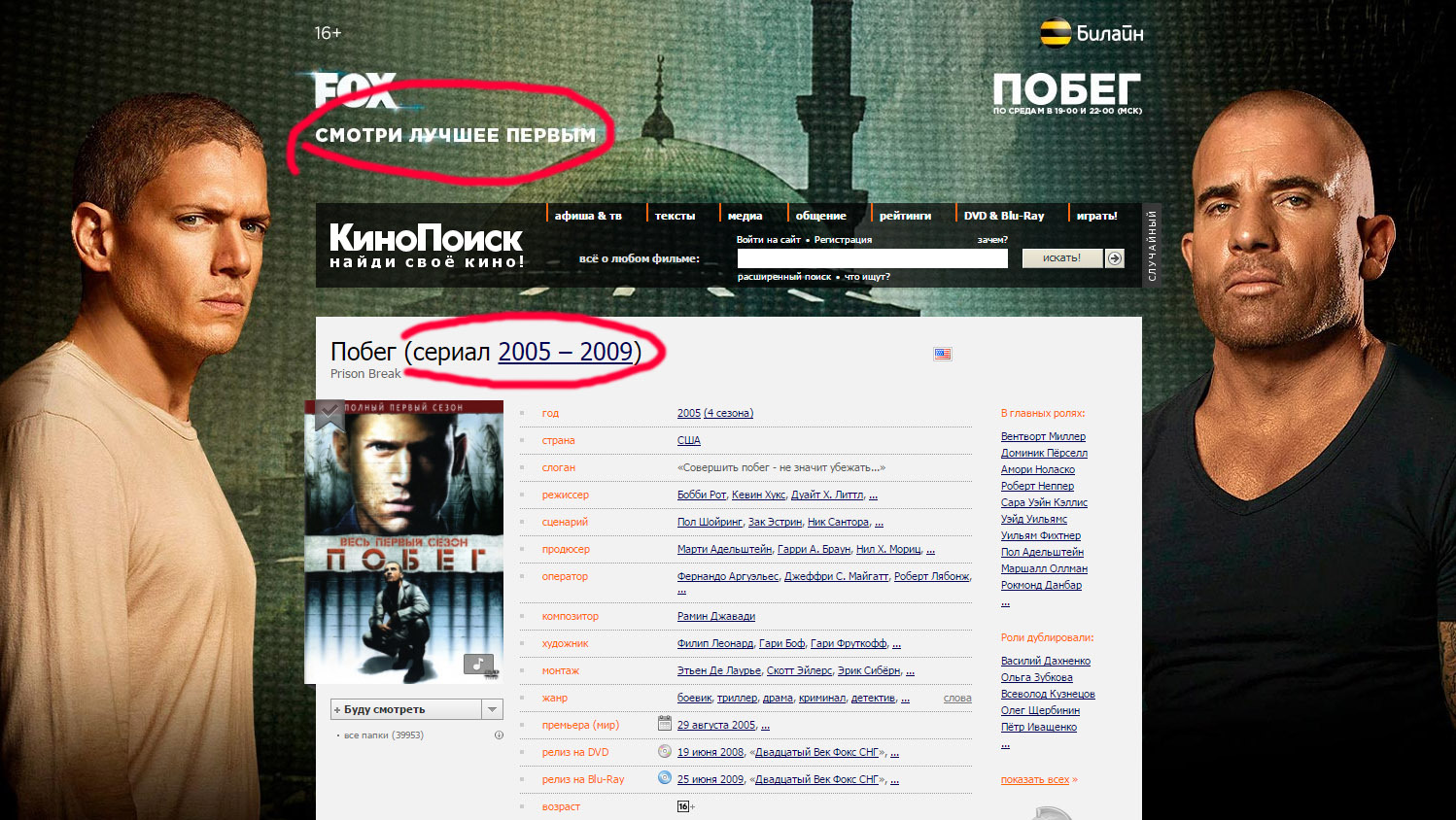Click artist Филип Леонард link
The image size is (1456, 820).
click(x=715, y=644)
